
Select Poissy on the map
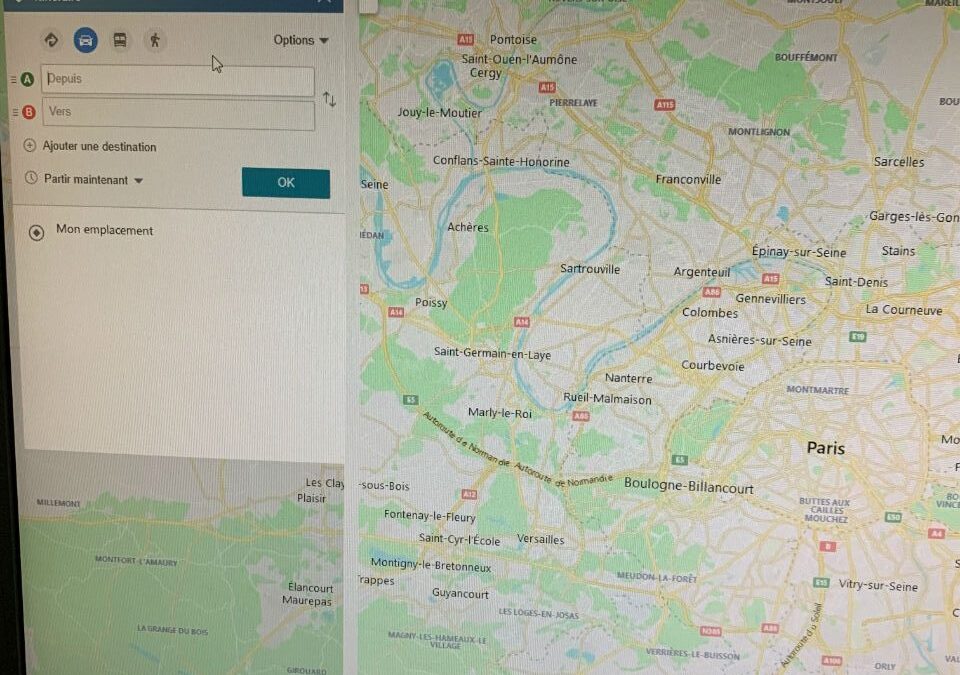tap(431, 303)
